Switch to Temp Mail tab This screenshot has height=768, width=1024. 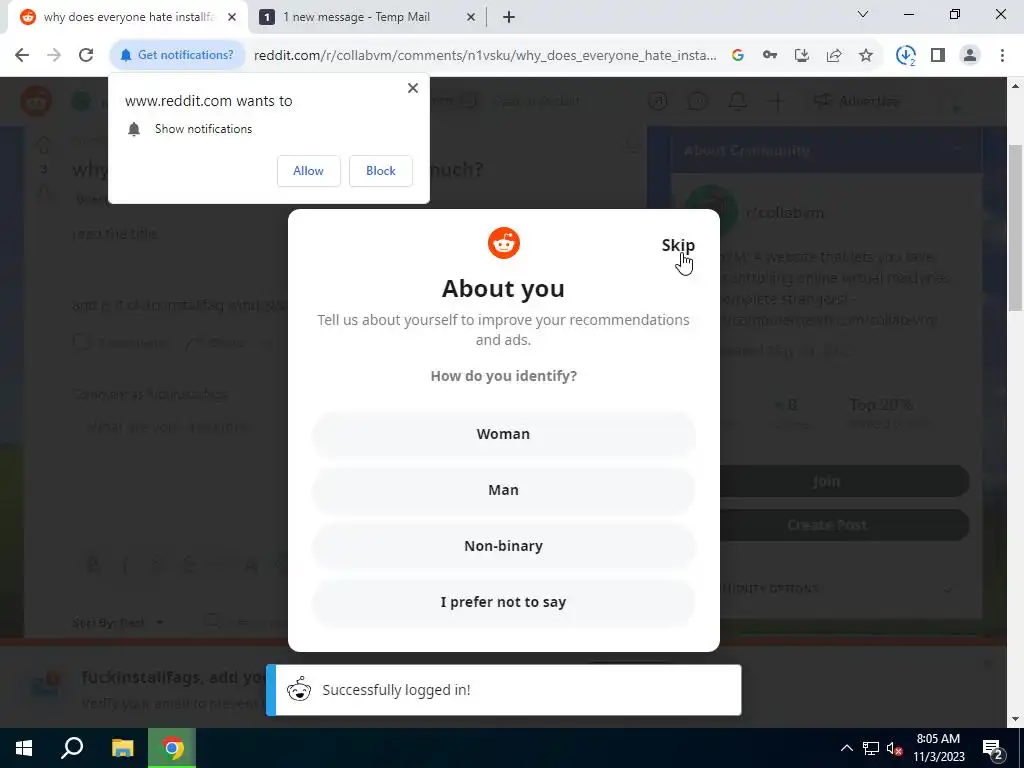[368, 17]
